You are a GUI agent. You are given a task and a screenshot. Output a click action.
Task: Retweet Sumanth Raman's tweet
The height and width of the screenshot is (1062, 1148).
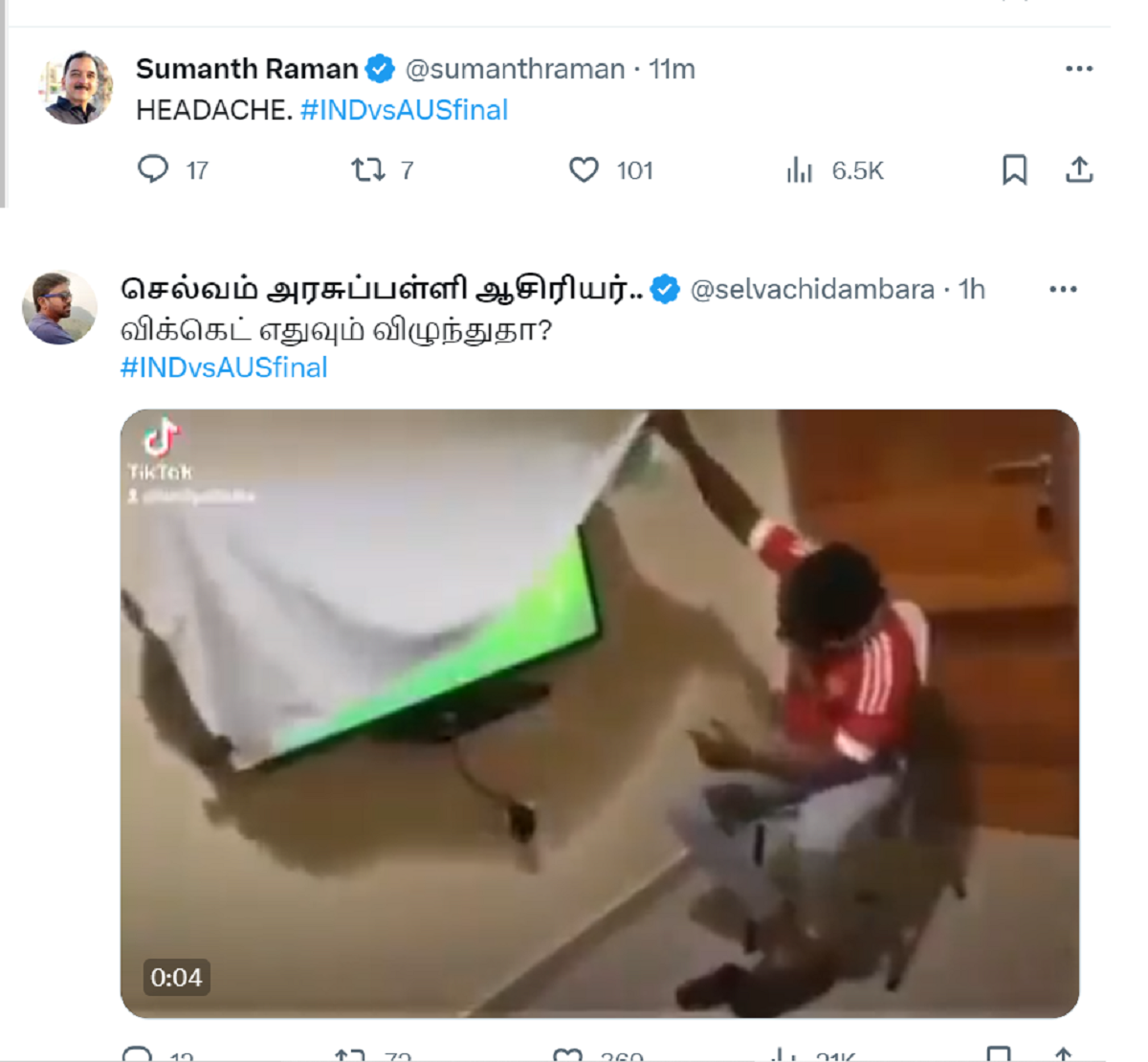(x=367, y=169)
